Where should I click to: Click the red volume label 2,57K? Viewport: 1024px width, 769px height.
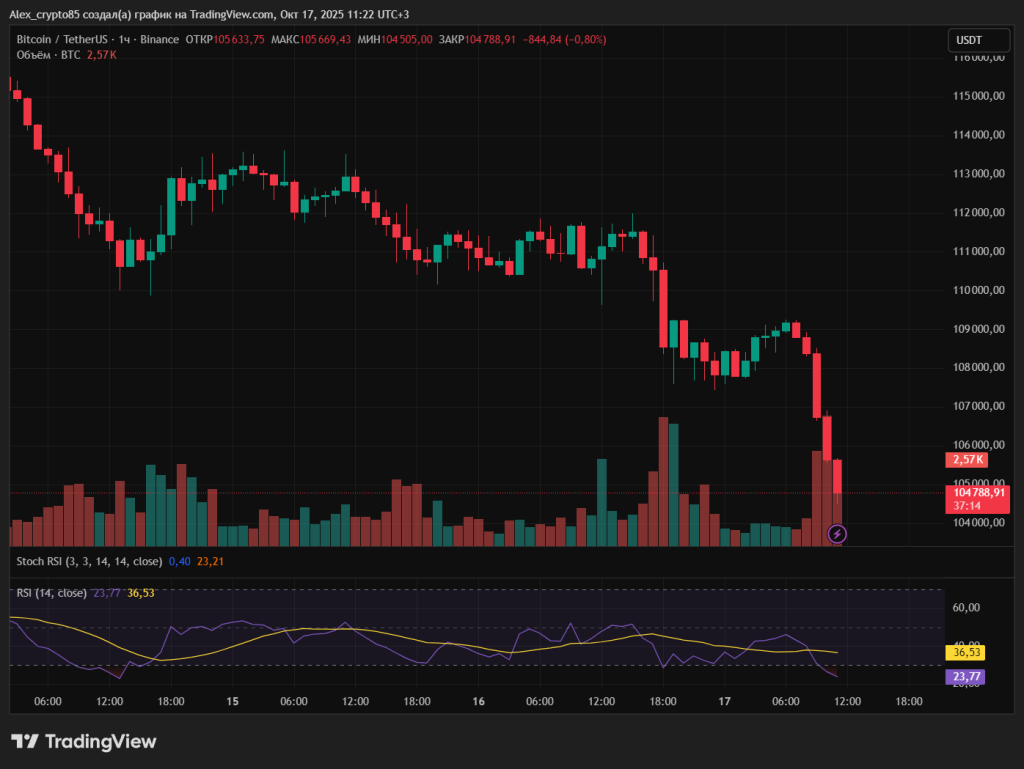click(x=966, y=460)
